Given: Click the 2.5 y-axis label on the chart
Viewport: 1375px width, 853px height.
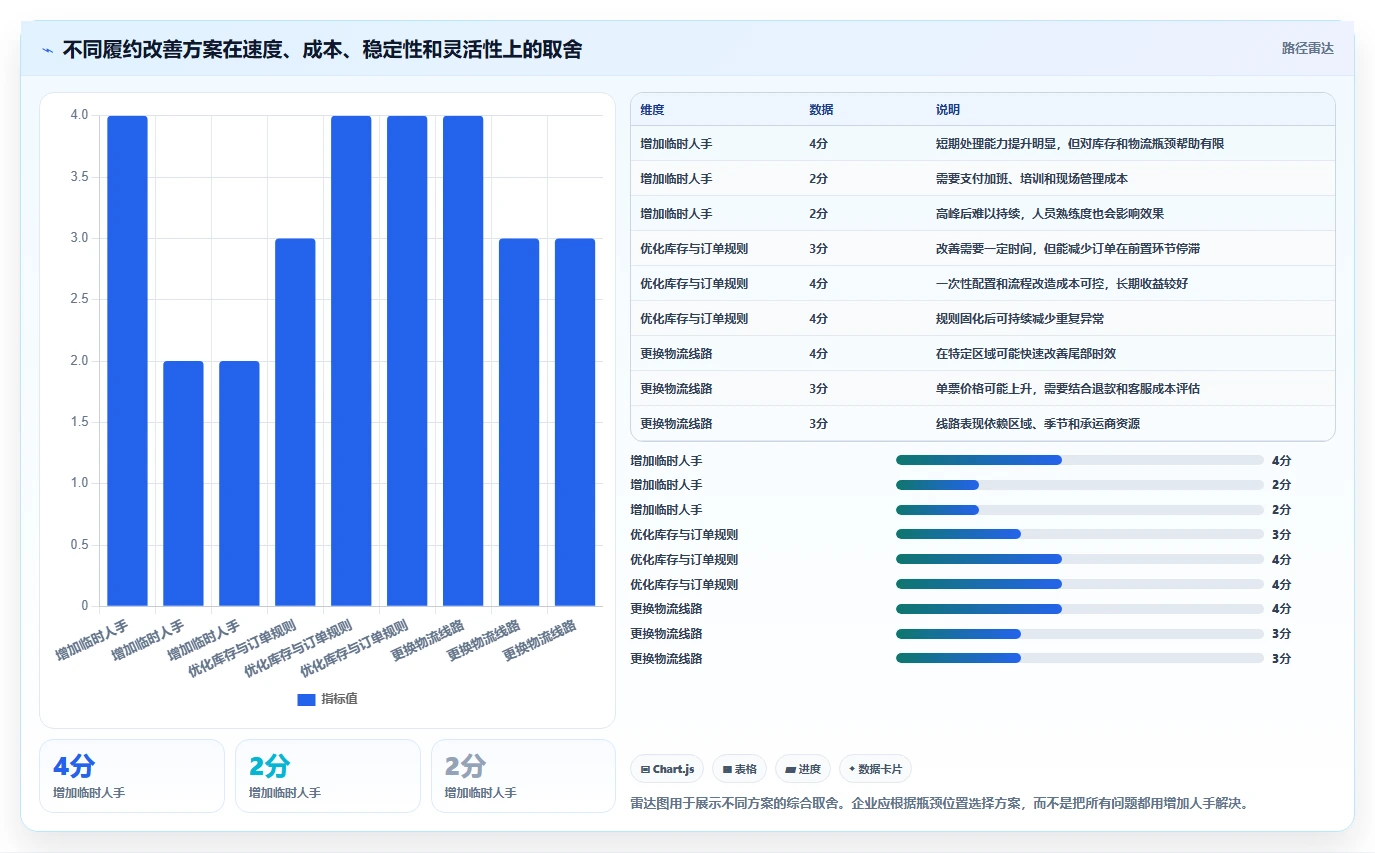Looking at the screenshot, I should pyautogui.click(x=79, y=299).
